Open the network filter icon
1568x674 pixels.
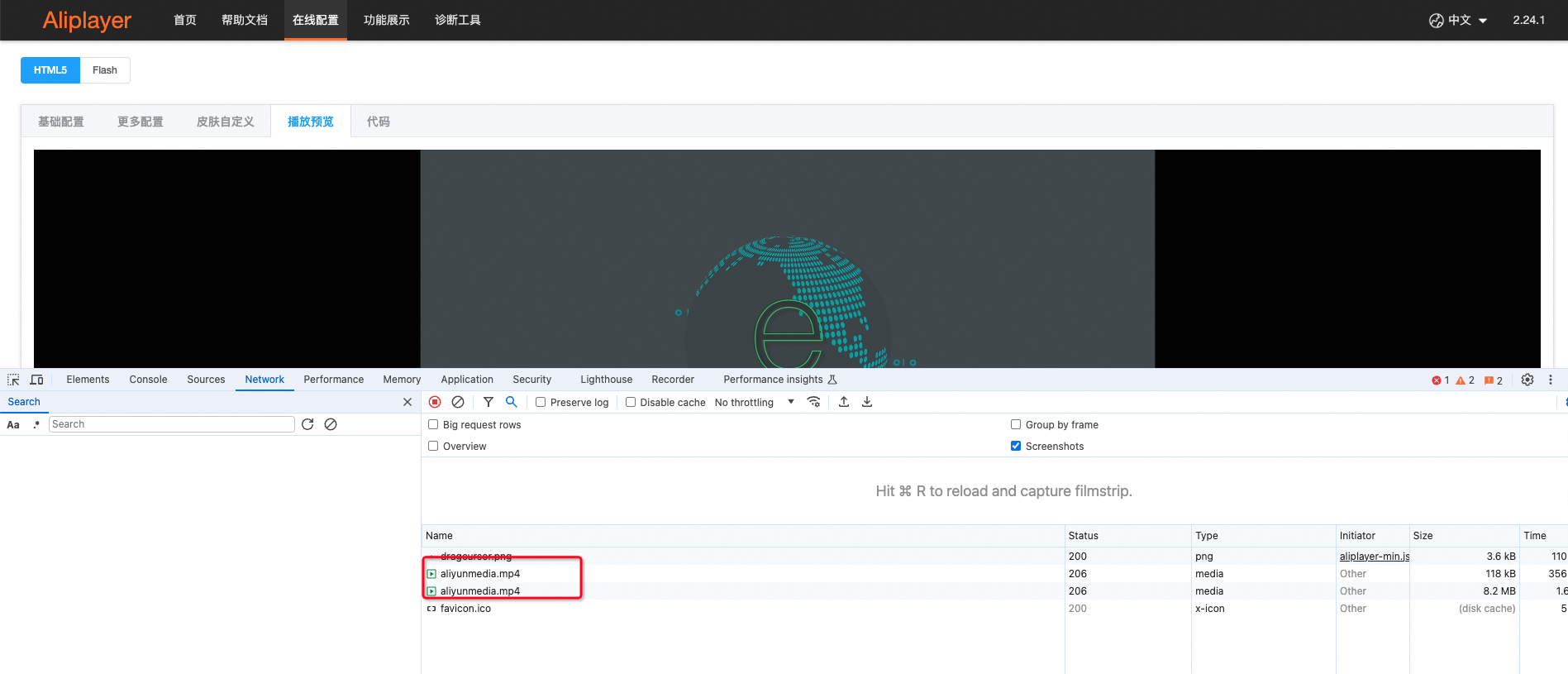point(489,402)
